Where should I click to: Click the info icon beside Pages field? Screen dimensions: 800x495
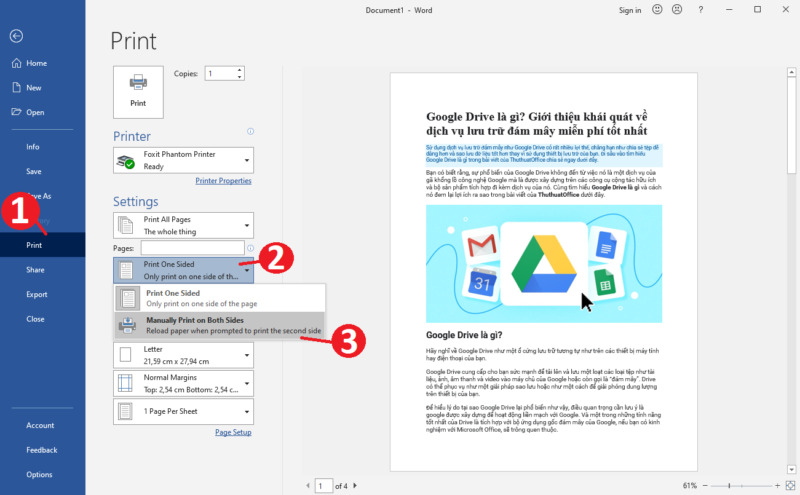(250, 247)
